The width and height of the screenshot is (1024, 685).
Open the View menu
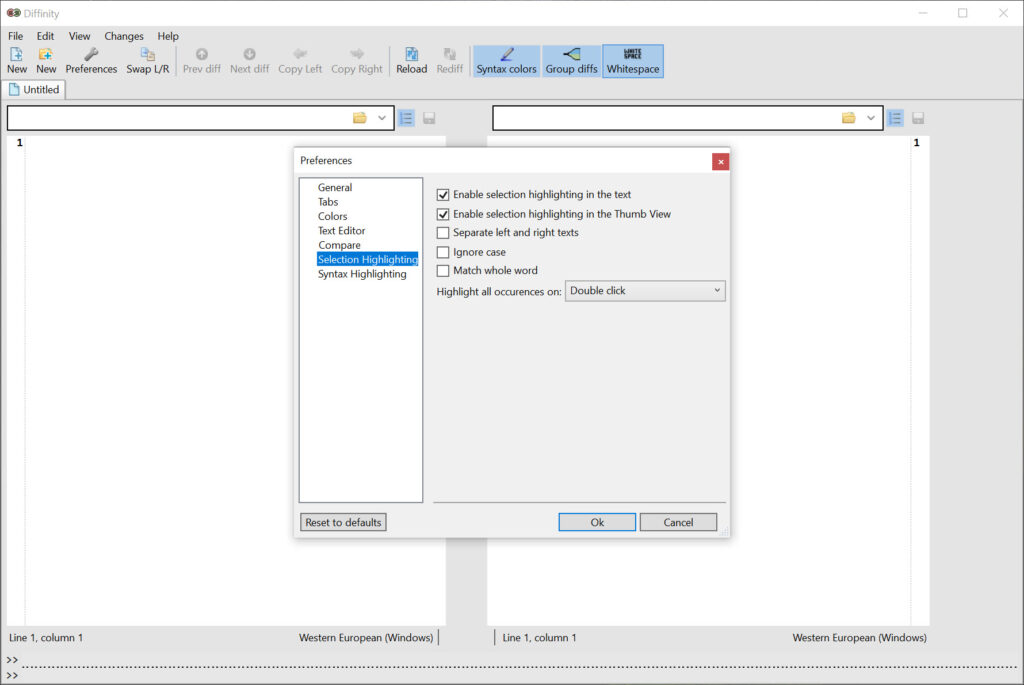click(x=80, y=36)
